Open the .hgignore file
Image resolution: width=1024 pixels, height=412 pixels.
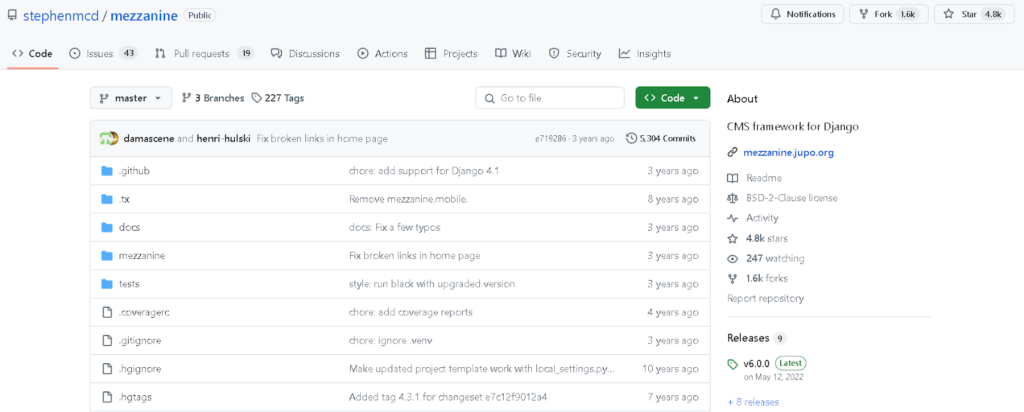pos(140,369)
